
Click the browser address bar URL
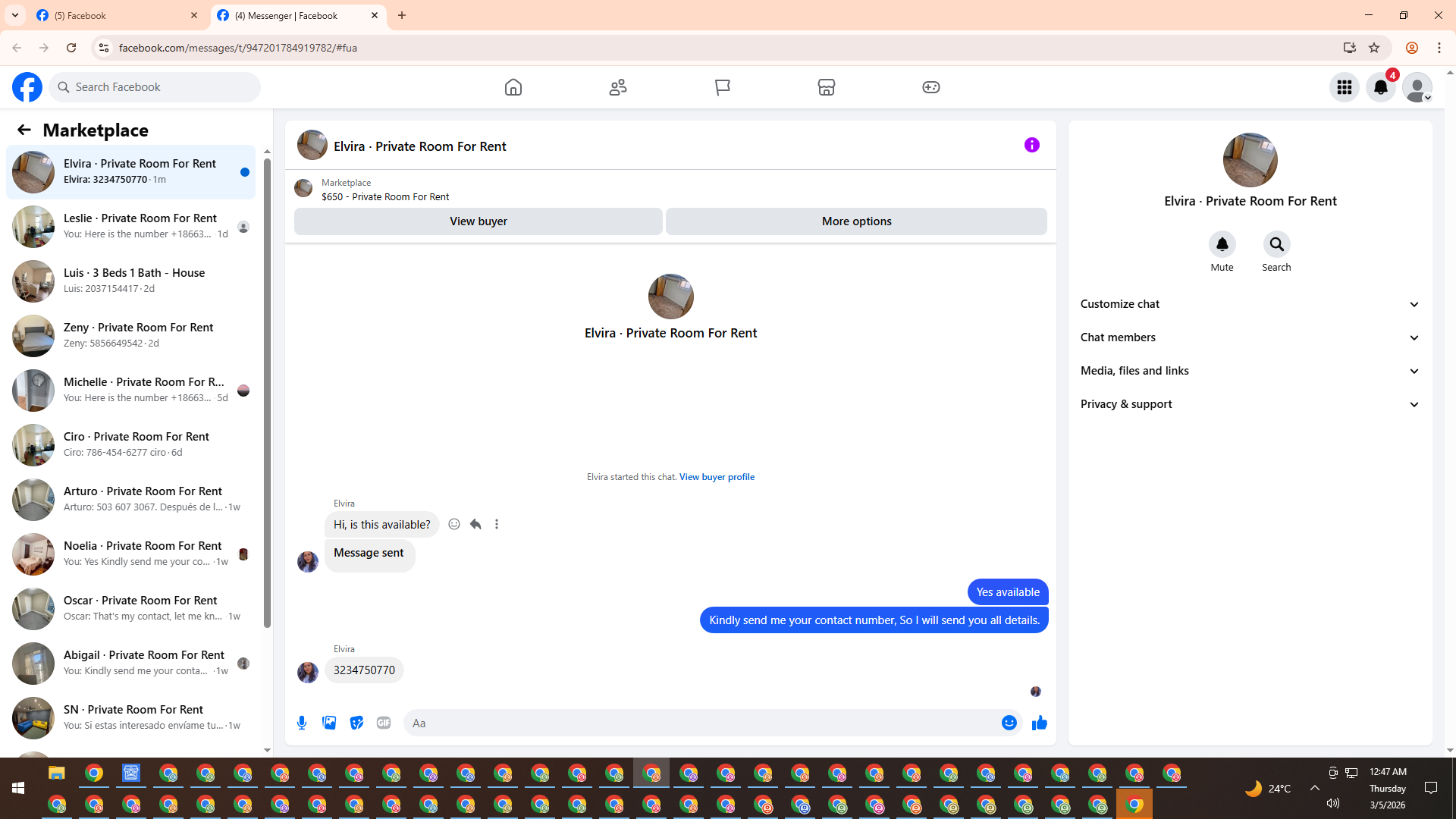coord(238,48)
